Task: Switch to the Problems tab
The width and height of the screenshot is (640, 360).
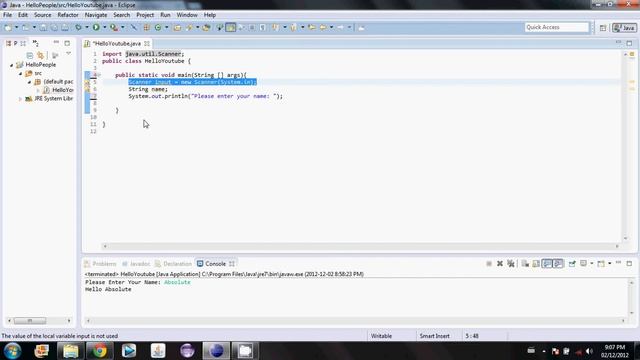Action: click(100, 264)
